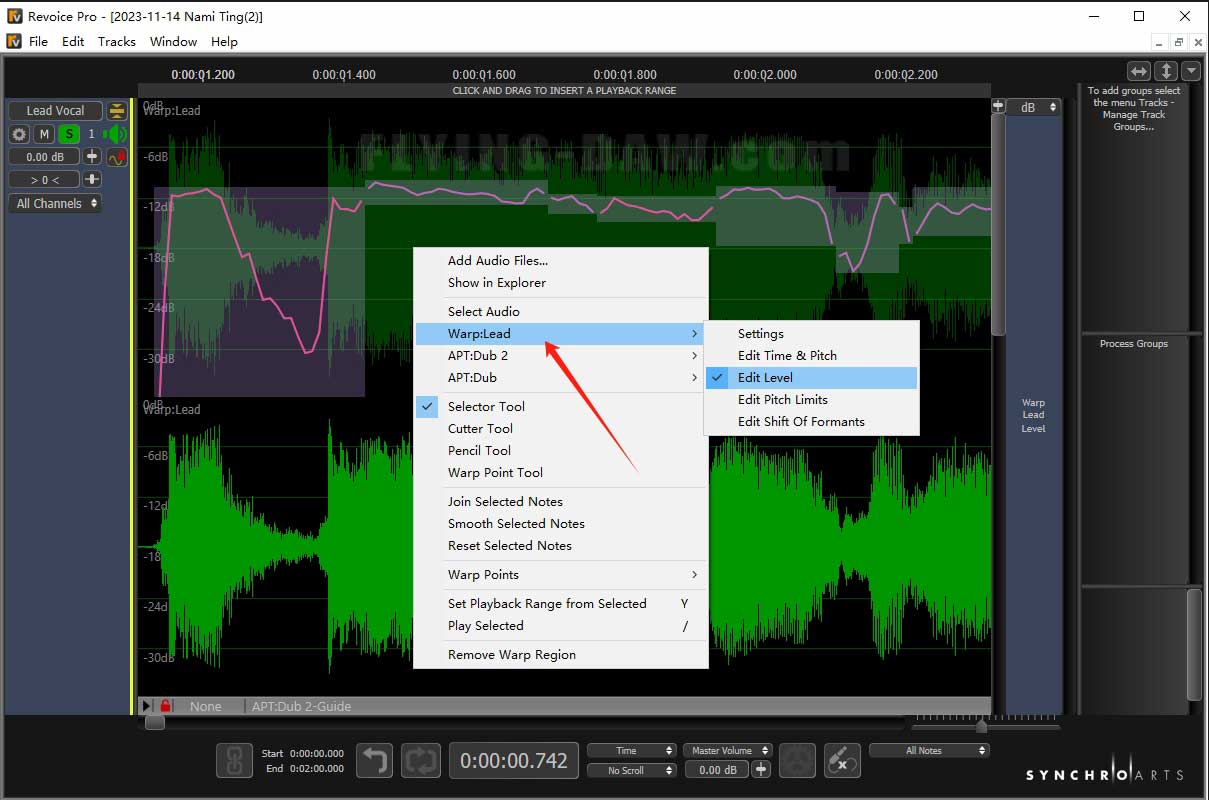
Task: Open the Time format dropdown
Action: coord(632,750)
